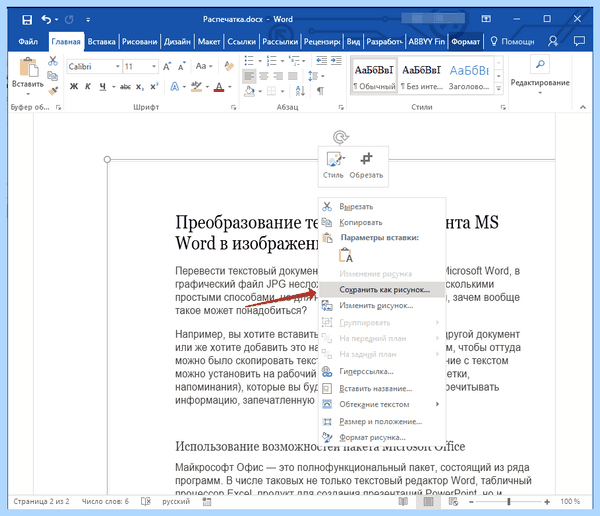
Task: Toggle strikethrough formatting (abc)
Action: click(x=125, y=87)
